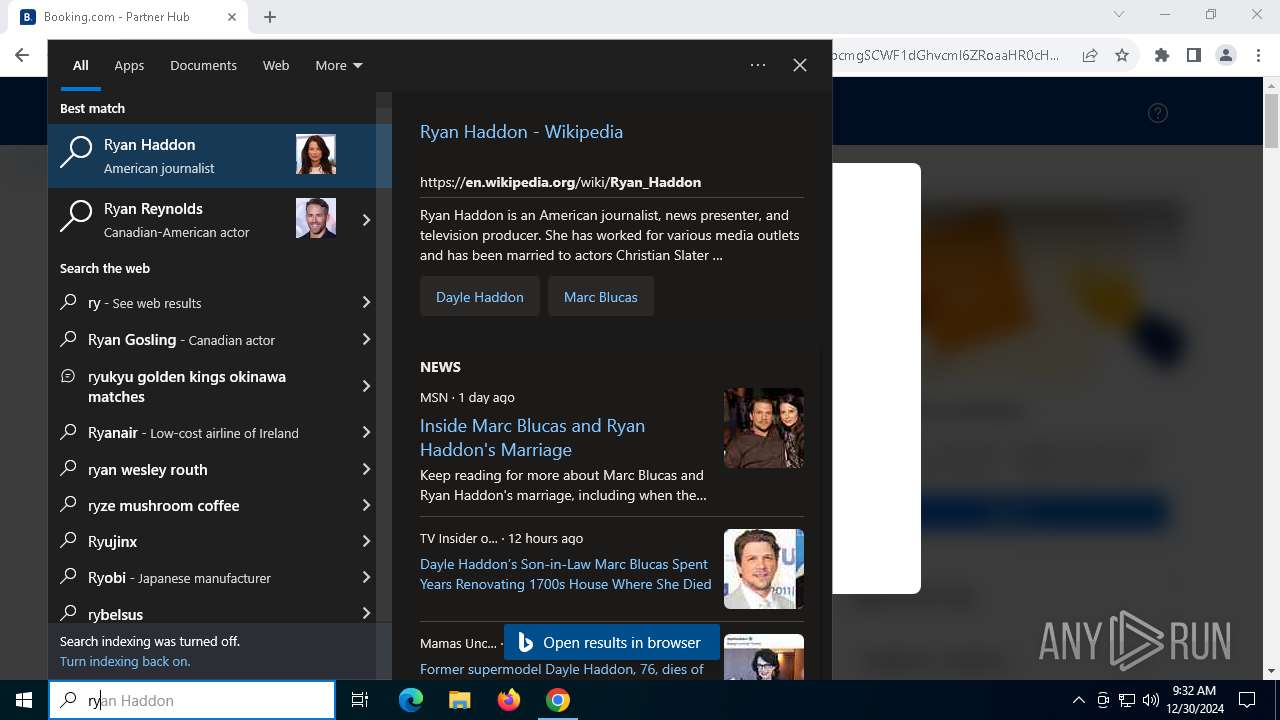Select the Apps search filter tab
Viewport: 1280px width, 720px height.
tap(129, 66)
